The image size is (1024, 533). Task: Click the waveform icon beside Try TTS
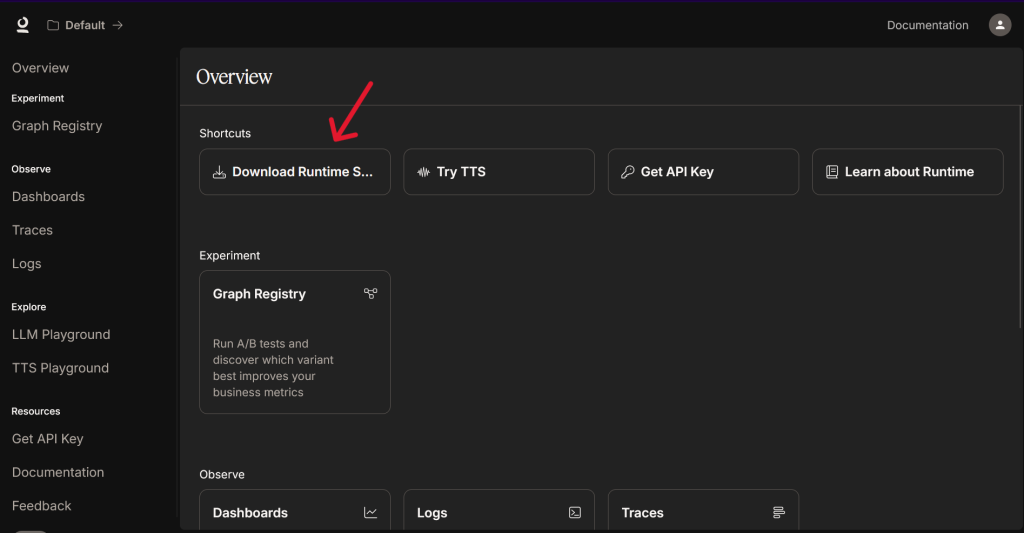(x=424, y=172)
